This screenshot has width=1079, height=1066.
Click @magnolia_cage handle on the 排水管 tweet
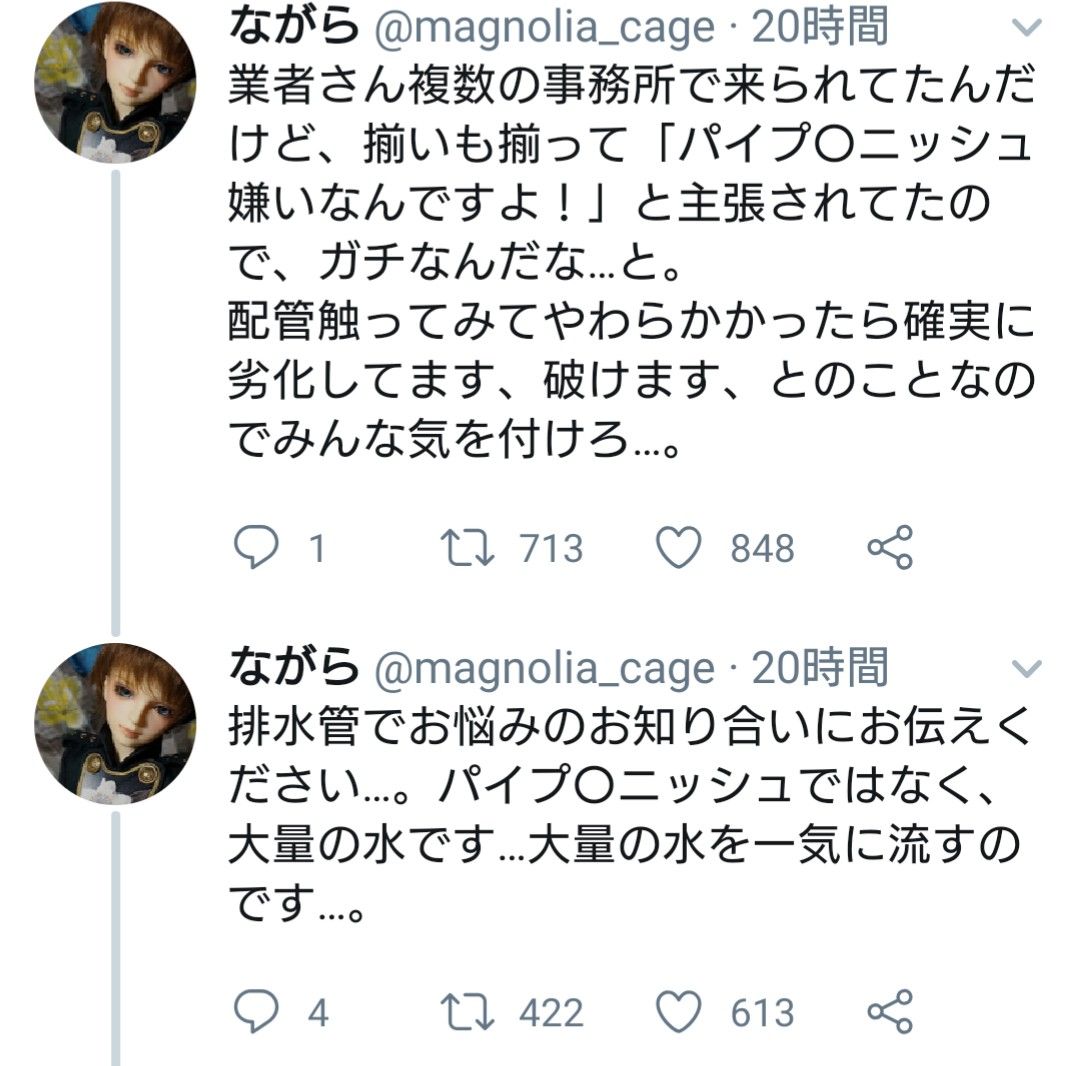(x=543, y=667)
